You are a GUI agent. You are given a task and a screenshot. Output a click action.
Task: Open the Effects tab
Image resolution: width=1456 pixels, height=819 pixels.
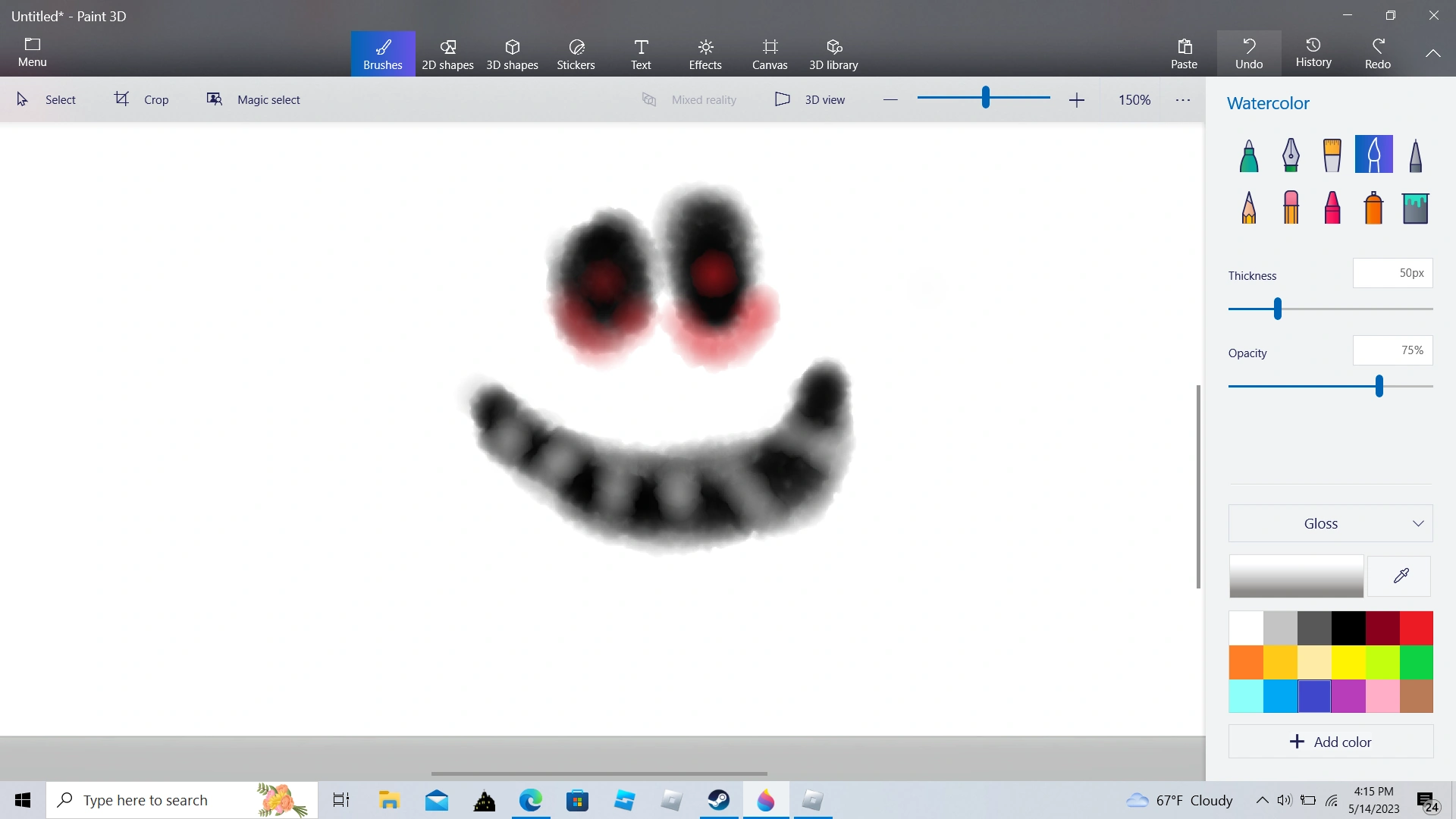tap(704, 54)
